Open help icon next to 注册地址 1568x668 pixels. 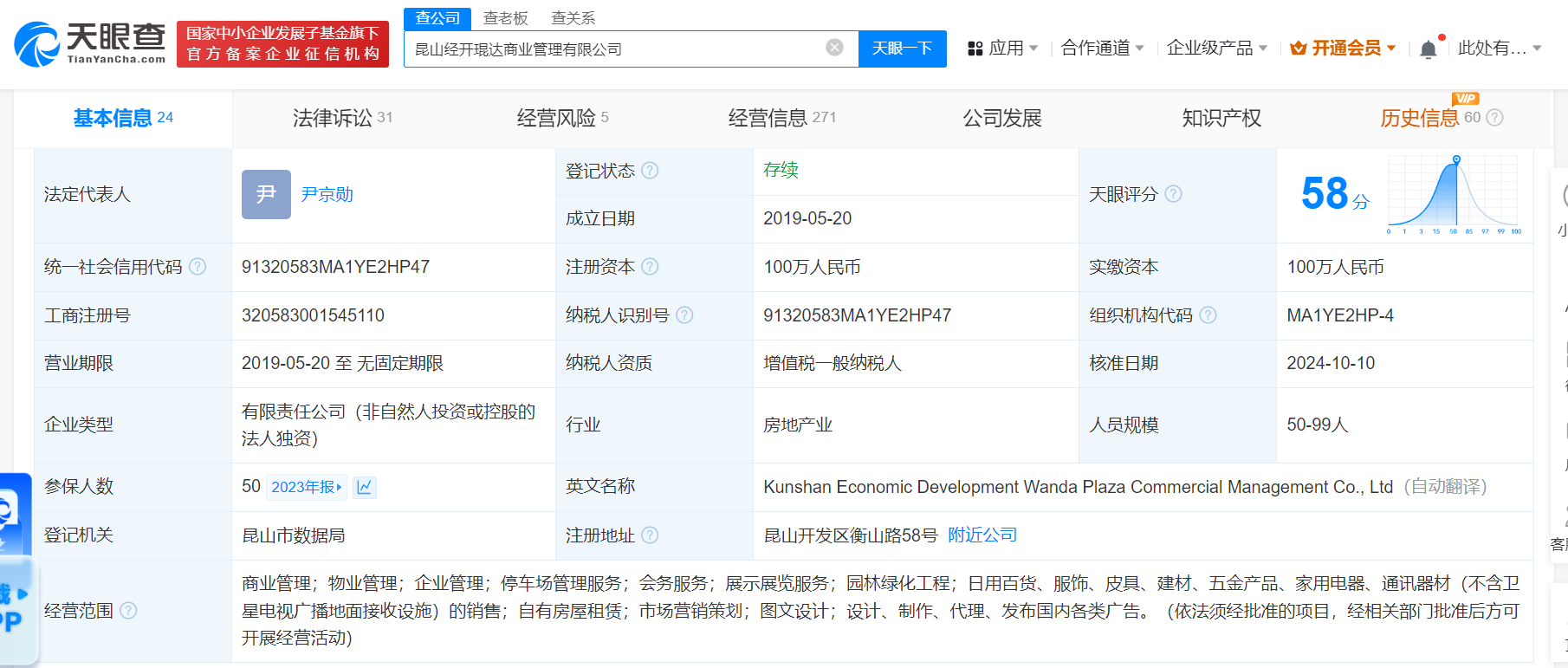[650, 535]
